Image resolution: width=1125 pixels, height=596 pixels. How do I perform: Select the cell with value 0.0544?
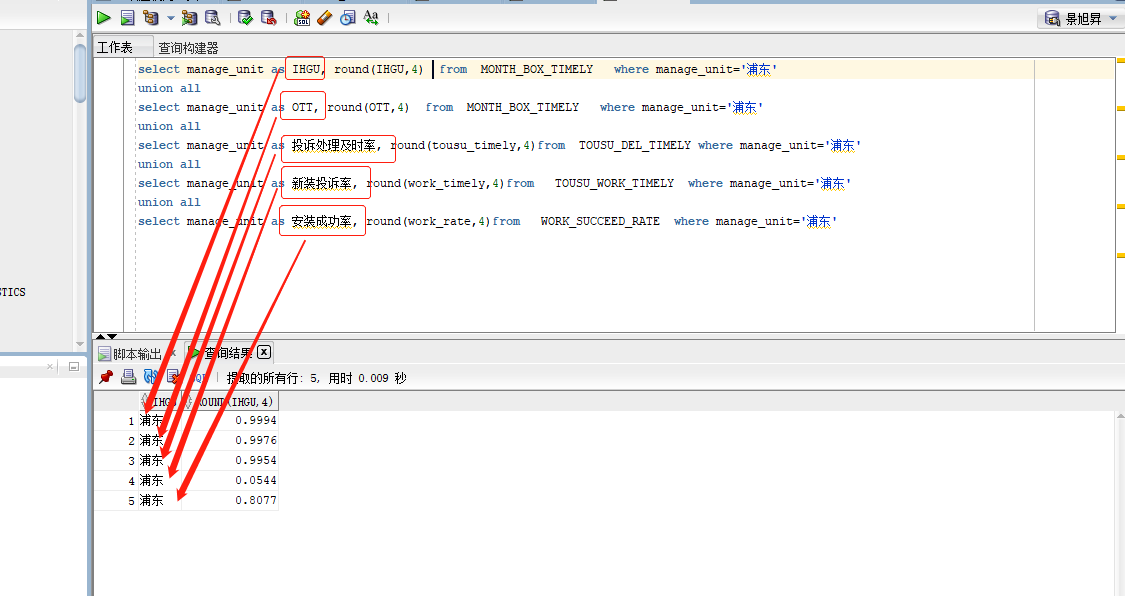(230, 481)
